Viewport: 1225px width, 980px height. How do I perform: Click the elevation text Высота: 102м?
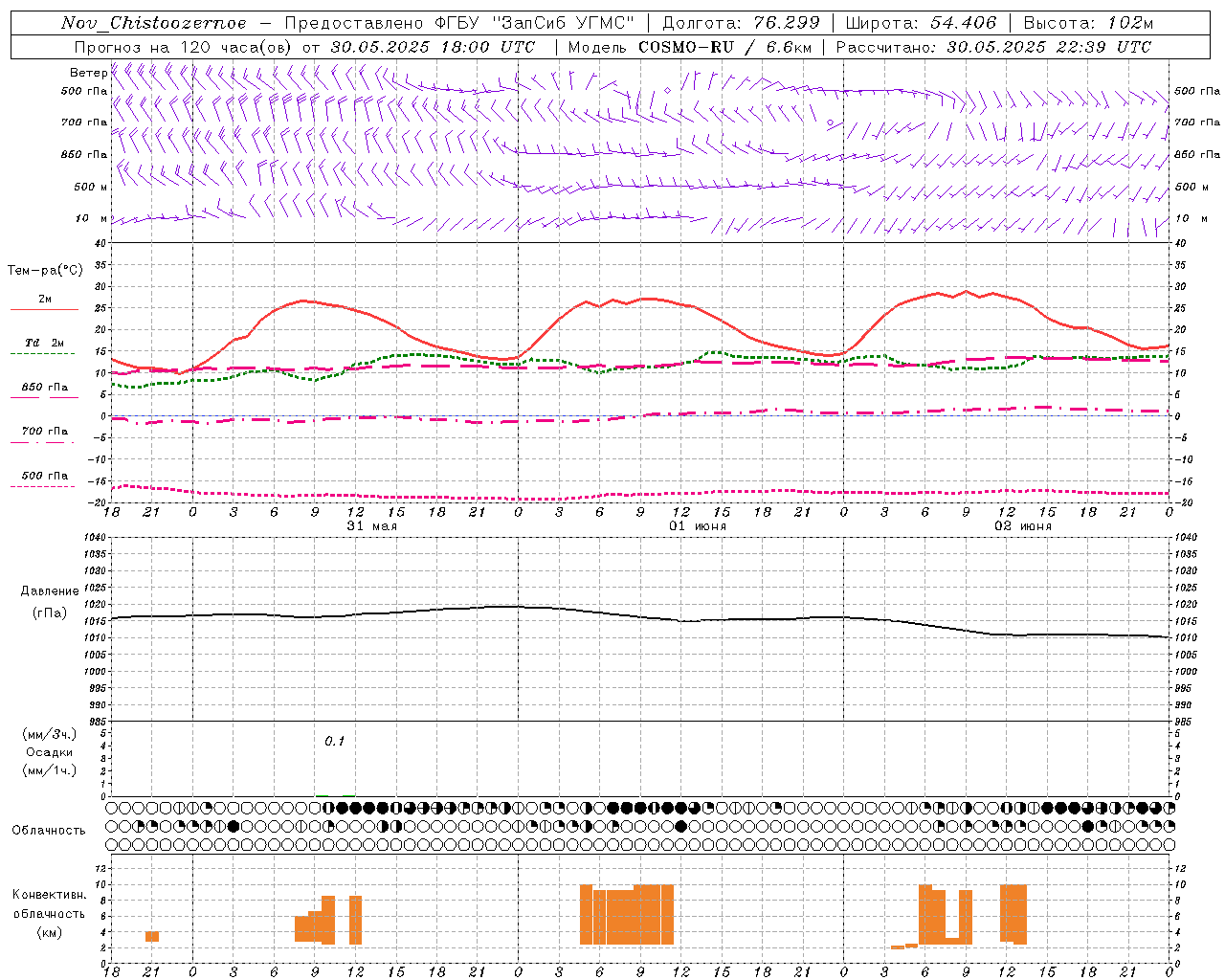pos(1088,23)
